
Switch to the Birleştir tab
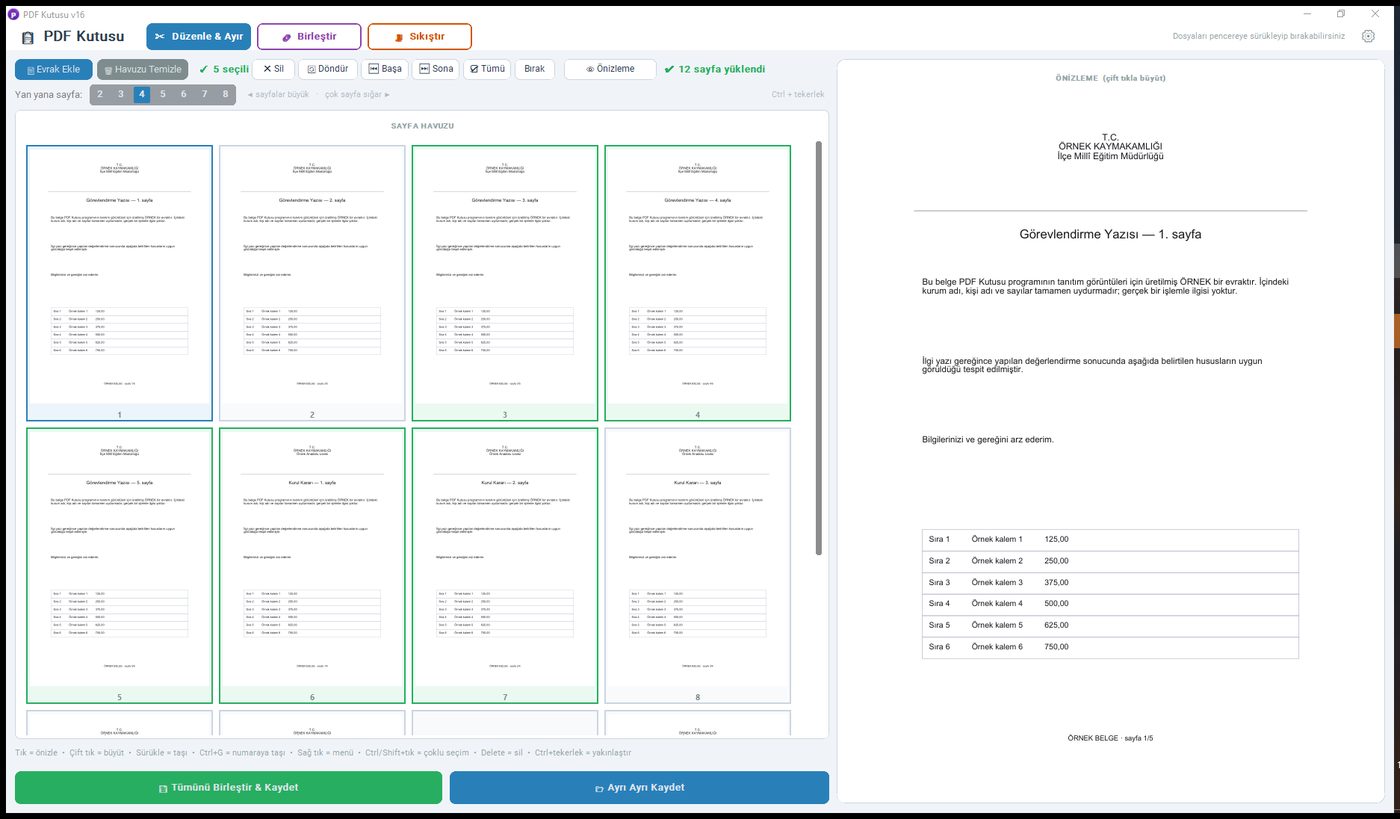click(x=309, y=36)
